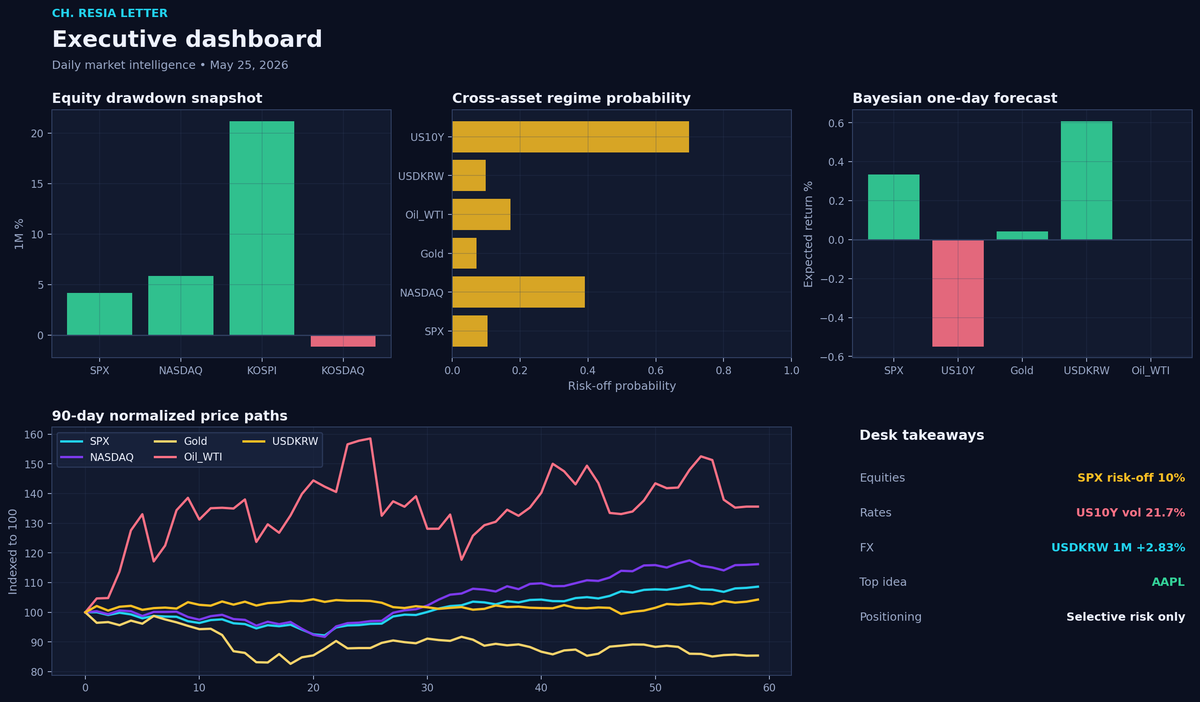This screenshot has width=1200, height=702.
Task: Click the USDKRW forecast bar
Action: click(x=1086, y=181)
